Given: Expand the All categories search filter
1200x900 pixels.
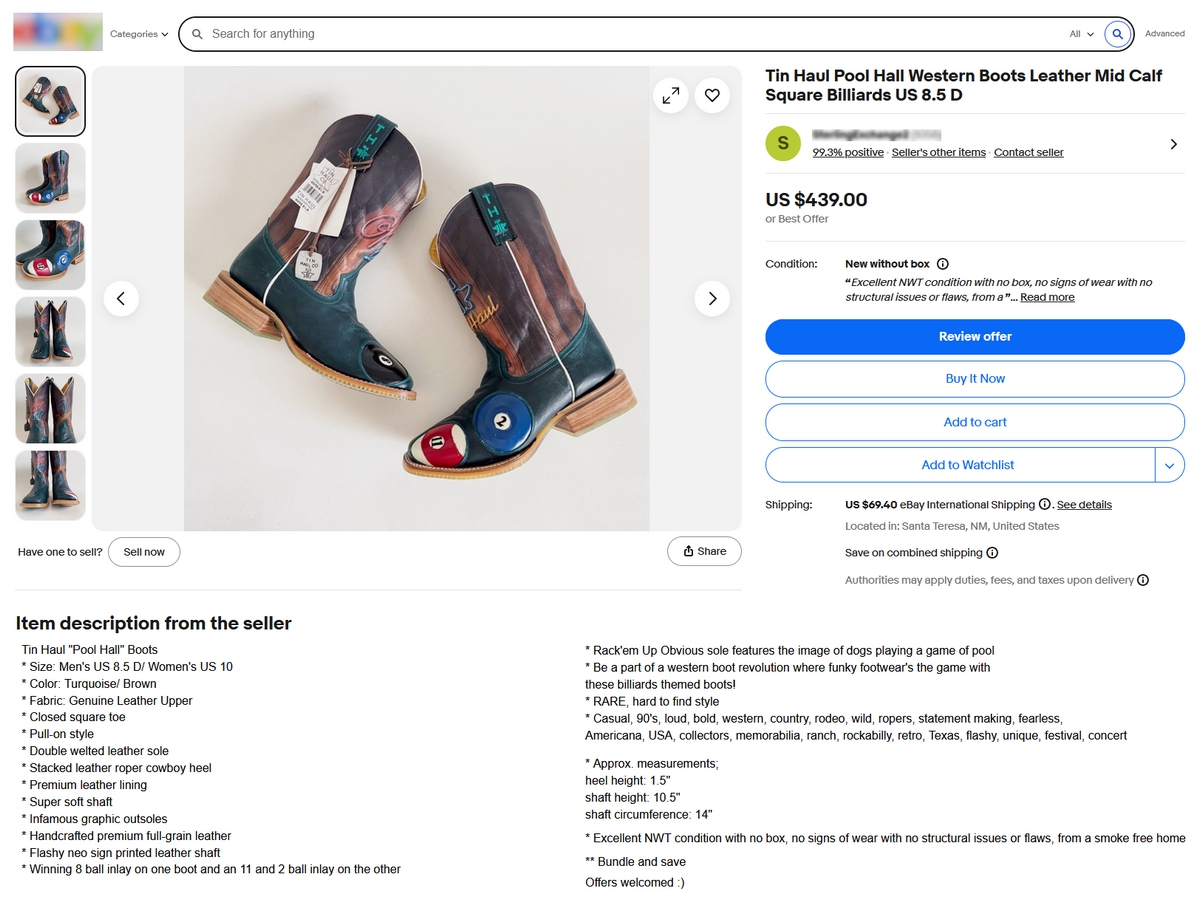Looking at the screenshot, I should (x=1081, y=34).
